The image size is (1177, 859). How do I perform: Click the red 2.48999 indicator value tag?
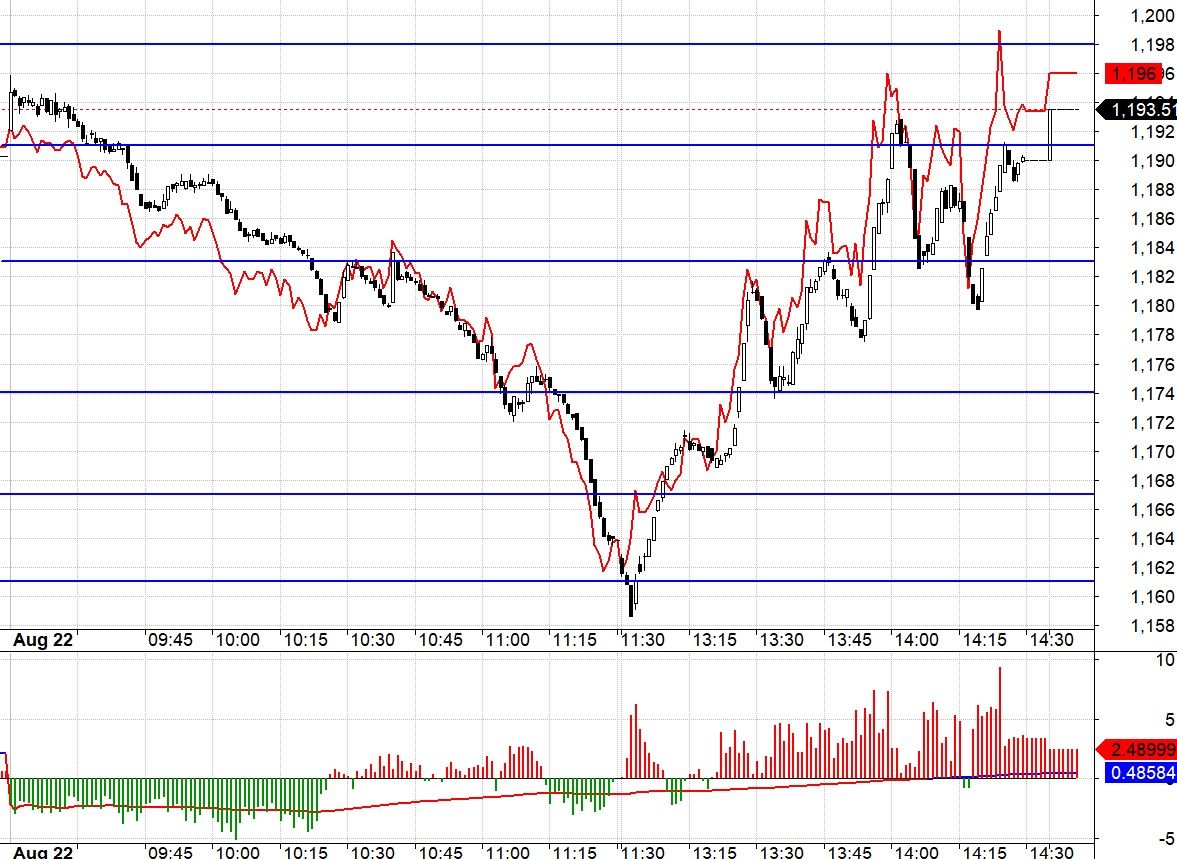pyautogui.click(x=1139, y=750)
